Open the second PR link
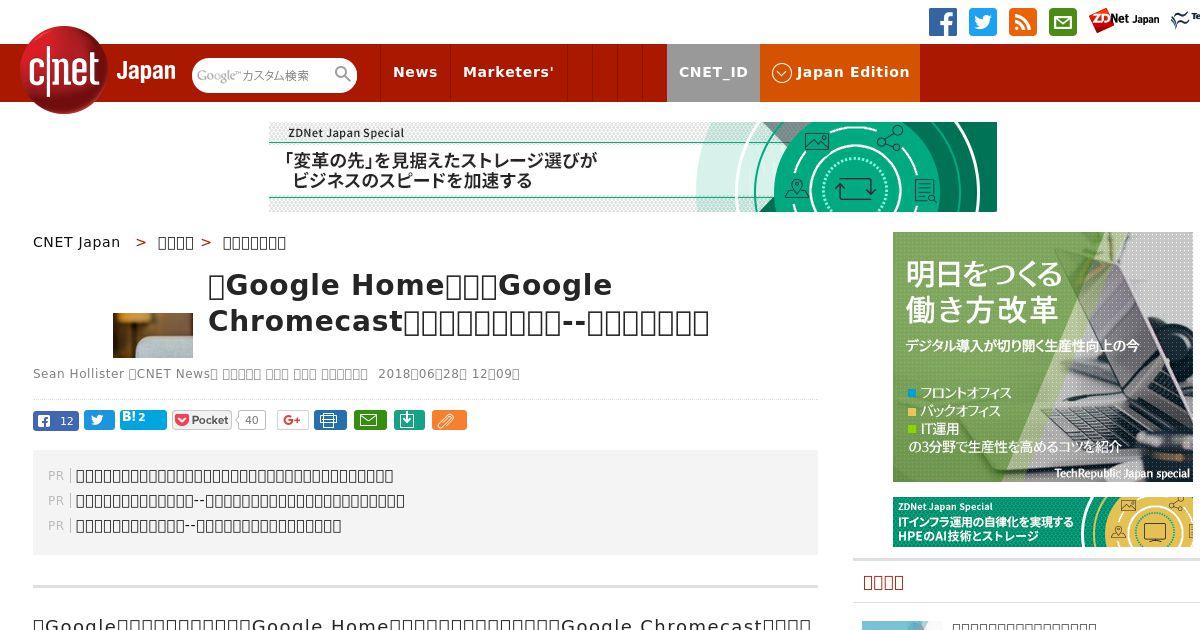Viewport: 1200px width, 630px height. click(240, 501)
